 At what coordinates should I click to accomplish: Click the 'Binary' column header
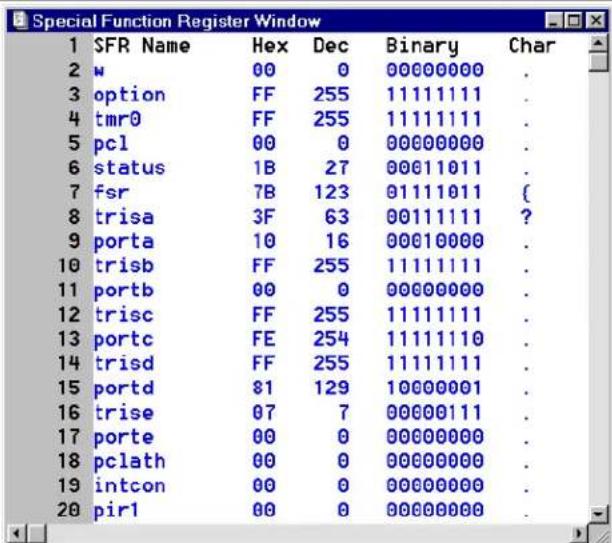(x=422, y=46)
